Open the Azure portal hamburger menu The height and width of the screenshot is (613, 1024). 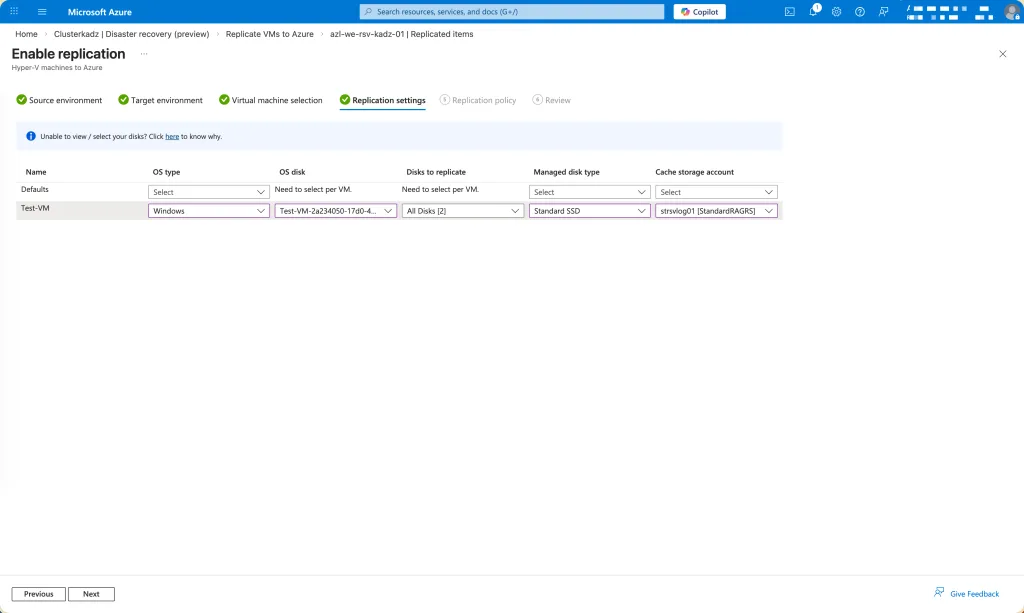pyautogui.click(x=42, y=12)
